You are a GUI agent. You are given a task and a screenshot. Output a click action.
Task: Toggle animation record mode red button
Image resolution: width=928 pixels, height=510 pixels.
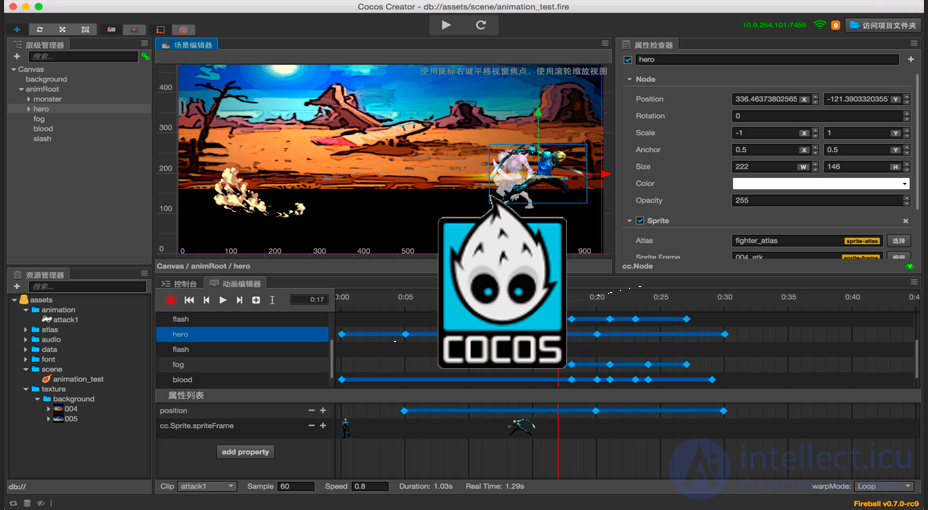(x=171, y=300)
